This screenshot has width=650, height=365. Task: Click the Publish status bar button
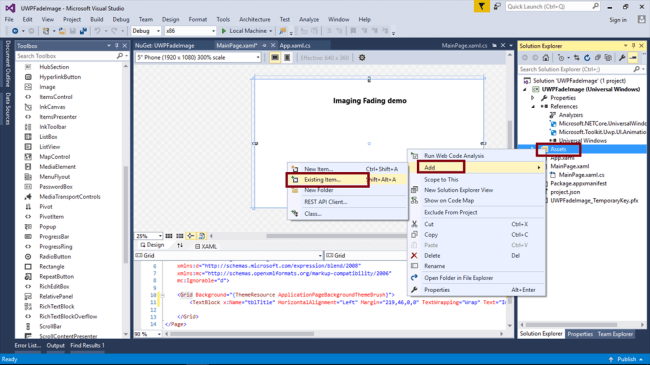(626, 359)
